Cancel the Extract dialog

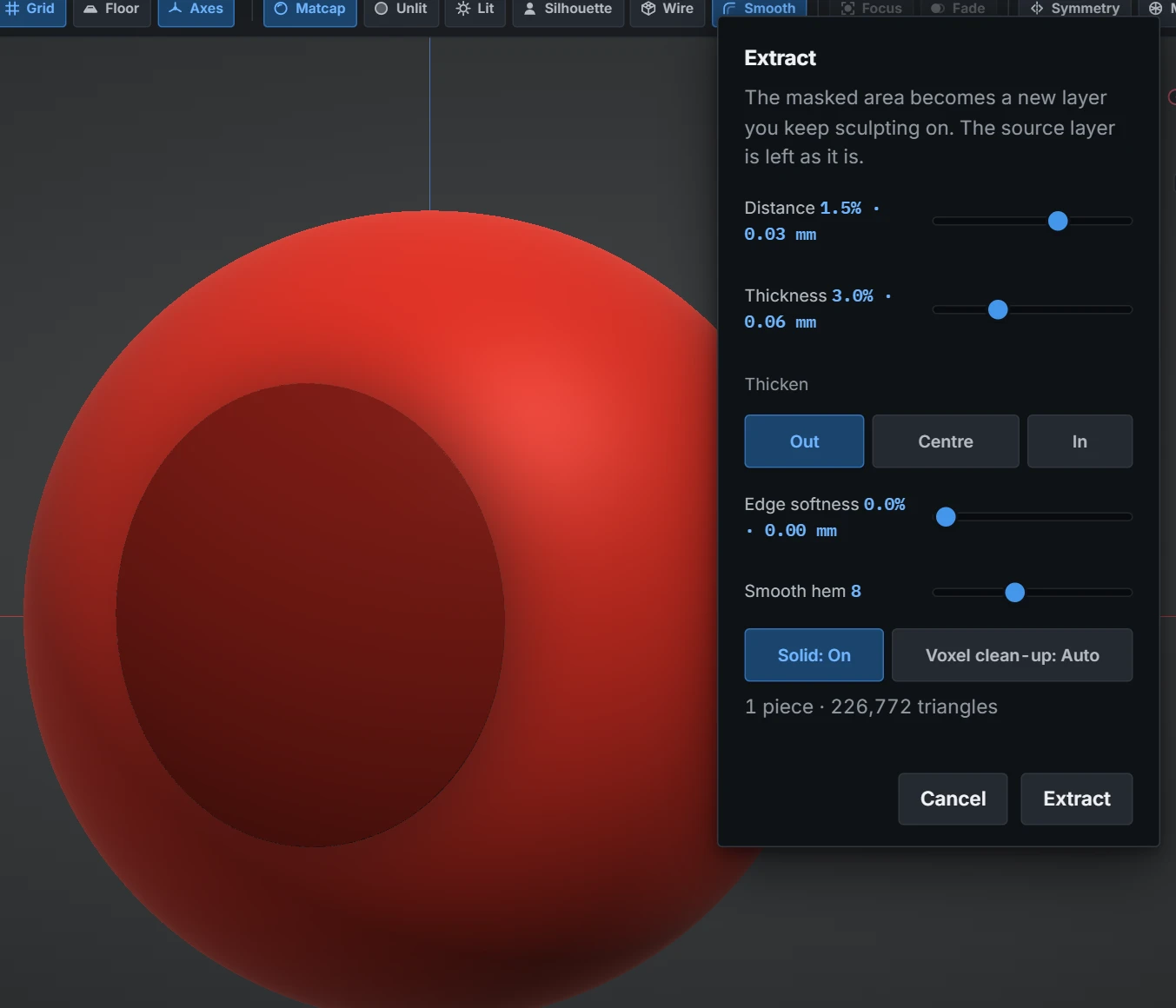pyautogui.click(x=953, y=799)
